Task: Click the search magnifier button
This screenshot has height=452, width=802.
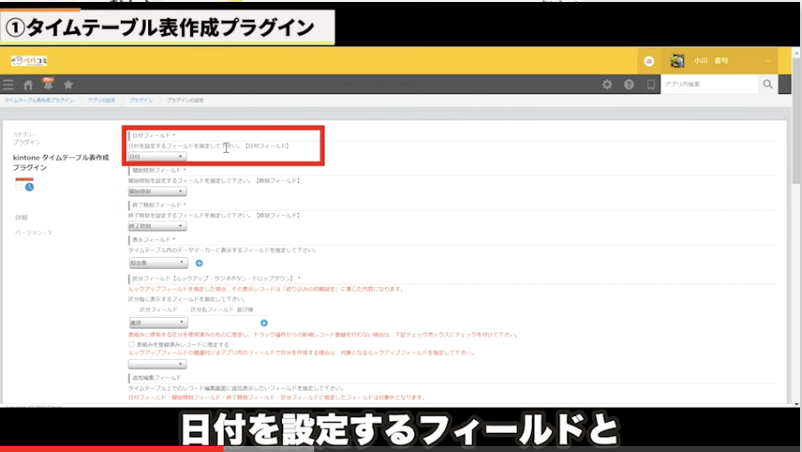Action: [768, 85]
